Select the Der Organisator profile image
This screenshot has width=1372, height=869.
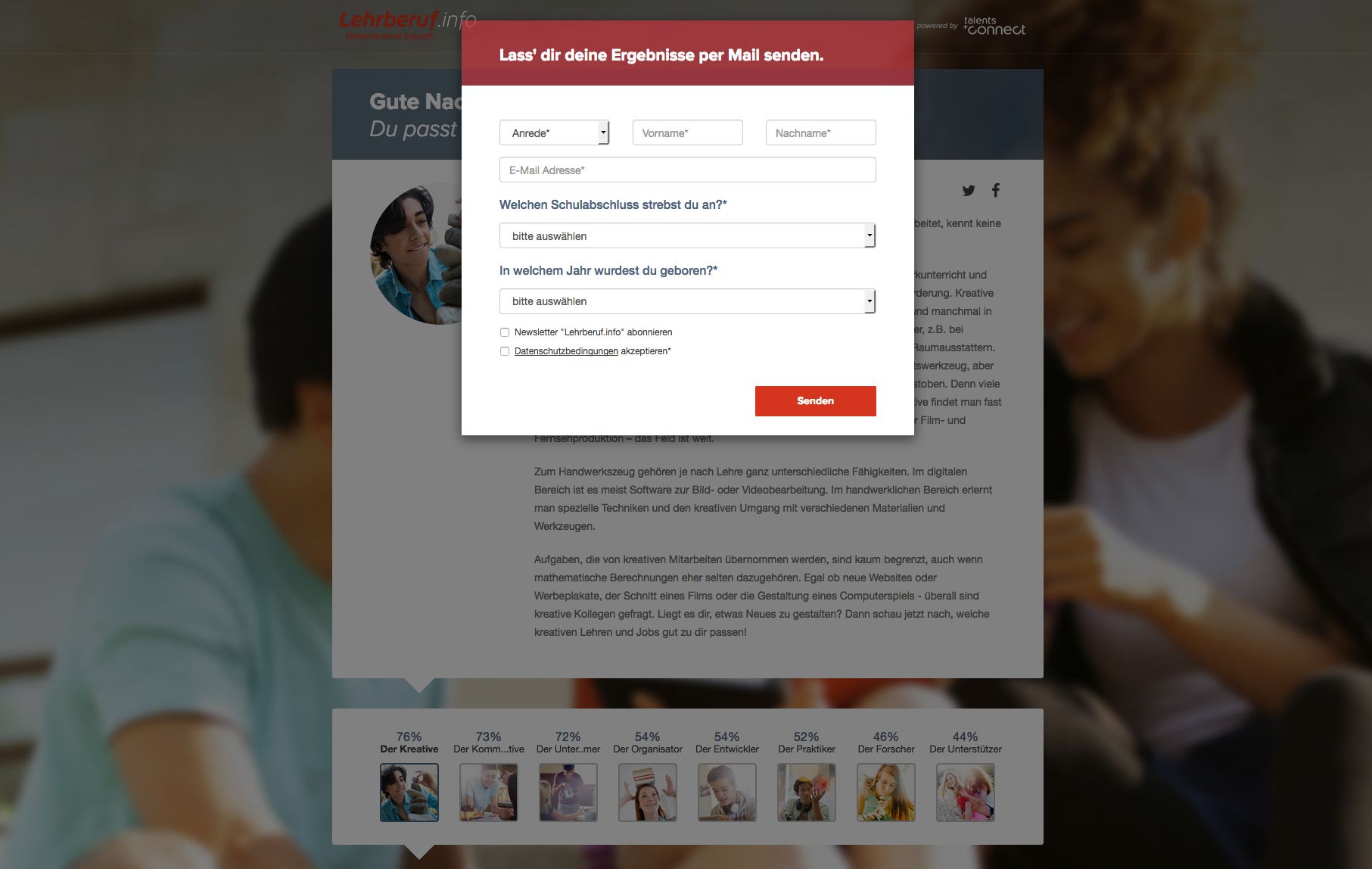[648, 793]
